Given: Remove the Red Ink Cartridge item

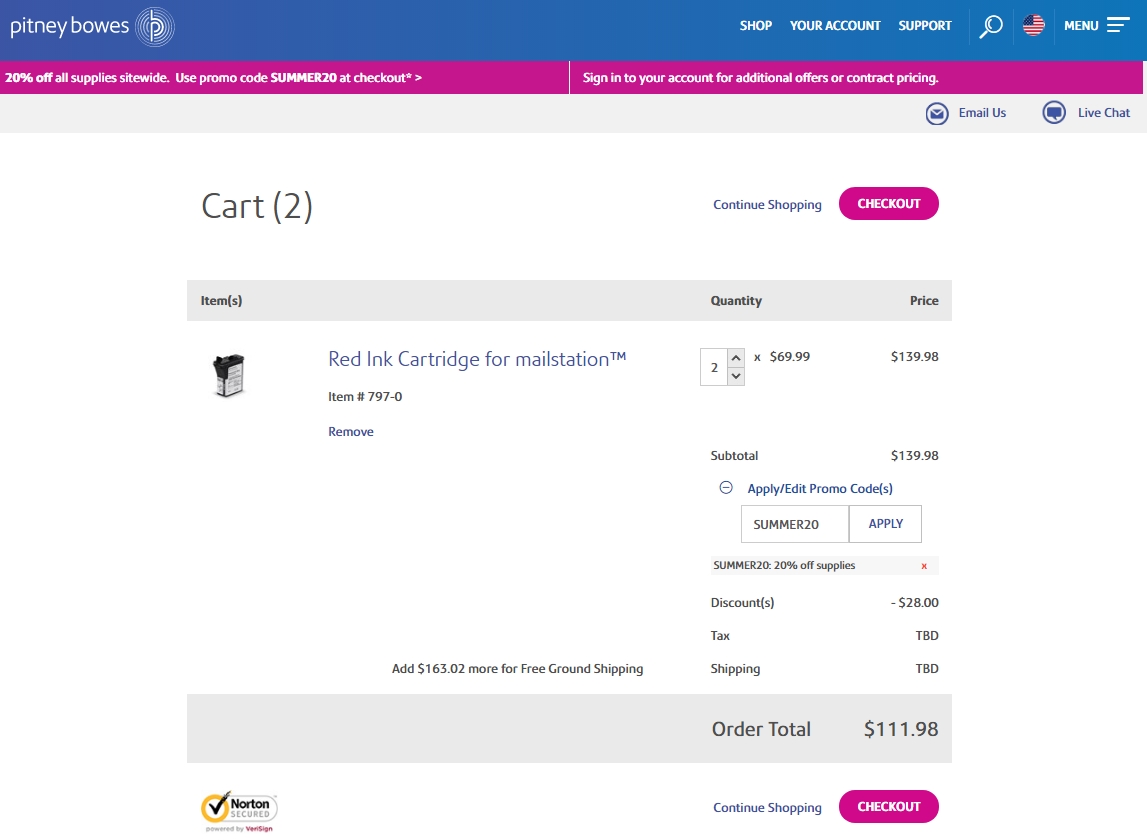Looking at the screenshot, I should click(x=351, y=432).
